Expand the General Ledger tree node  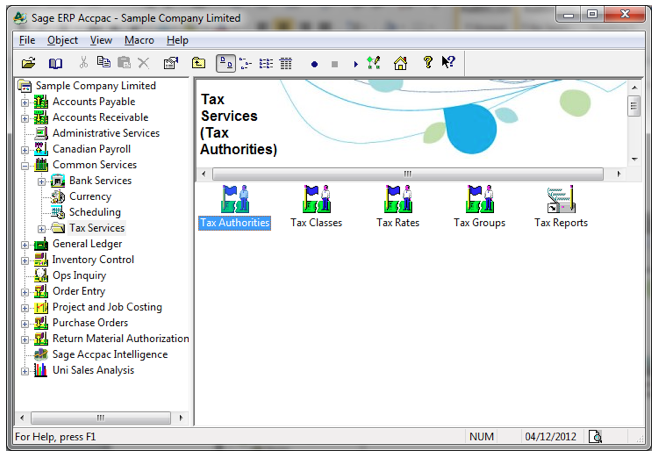tap(25, 245)
